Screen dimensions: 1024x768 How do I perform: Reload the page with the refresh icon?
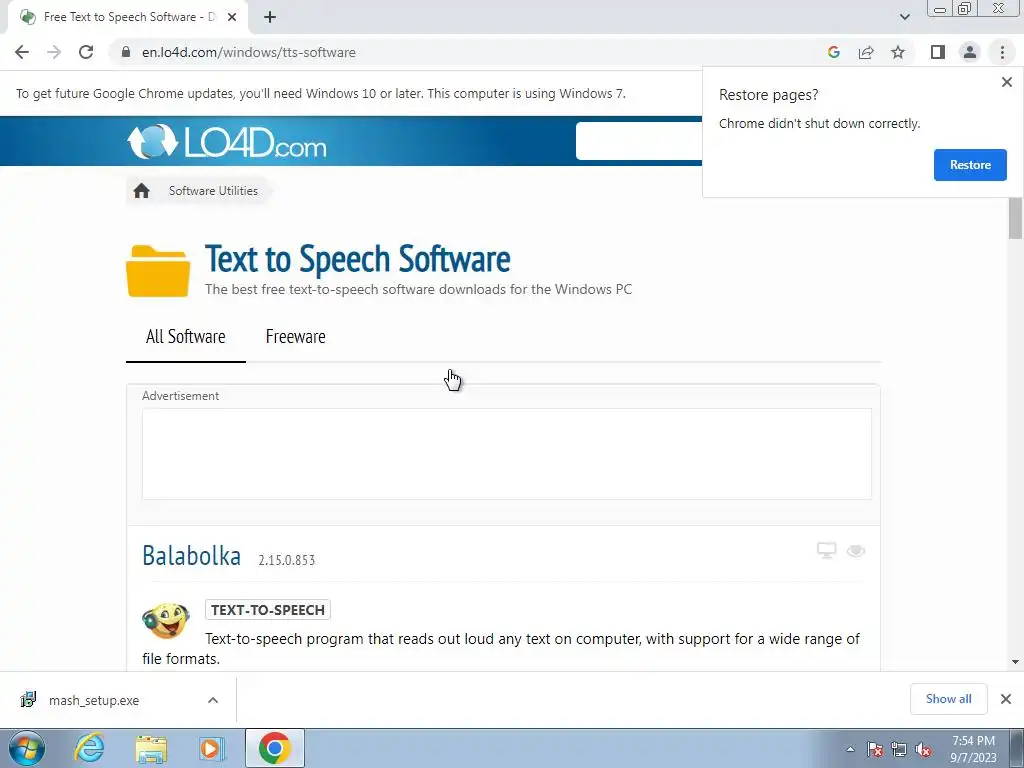[x=86, y=52]
